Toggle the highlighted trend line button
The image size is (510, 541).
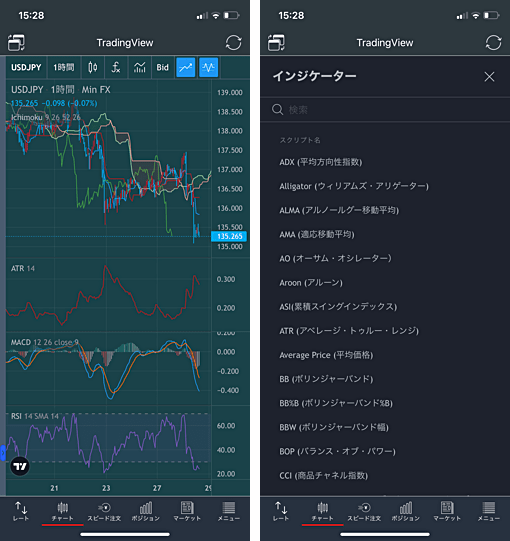[186, 67]
